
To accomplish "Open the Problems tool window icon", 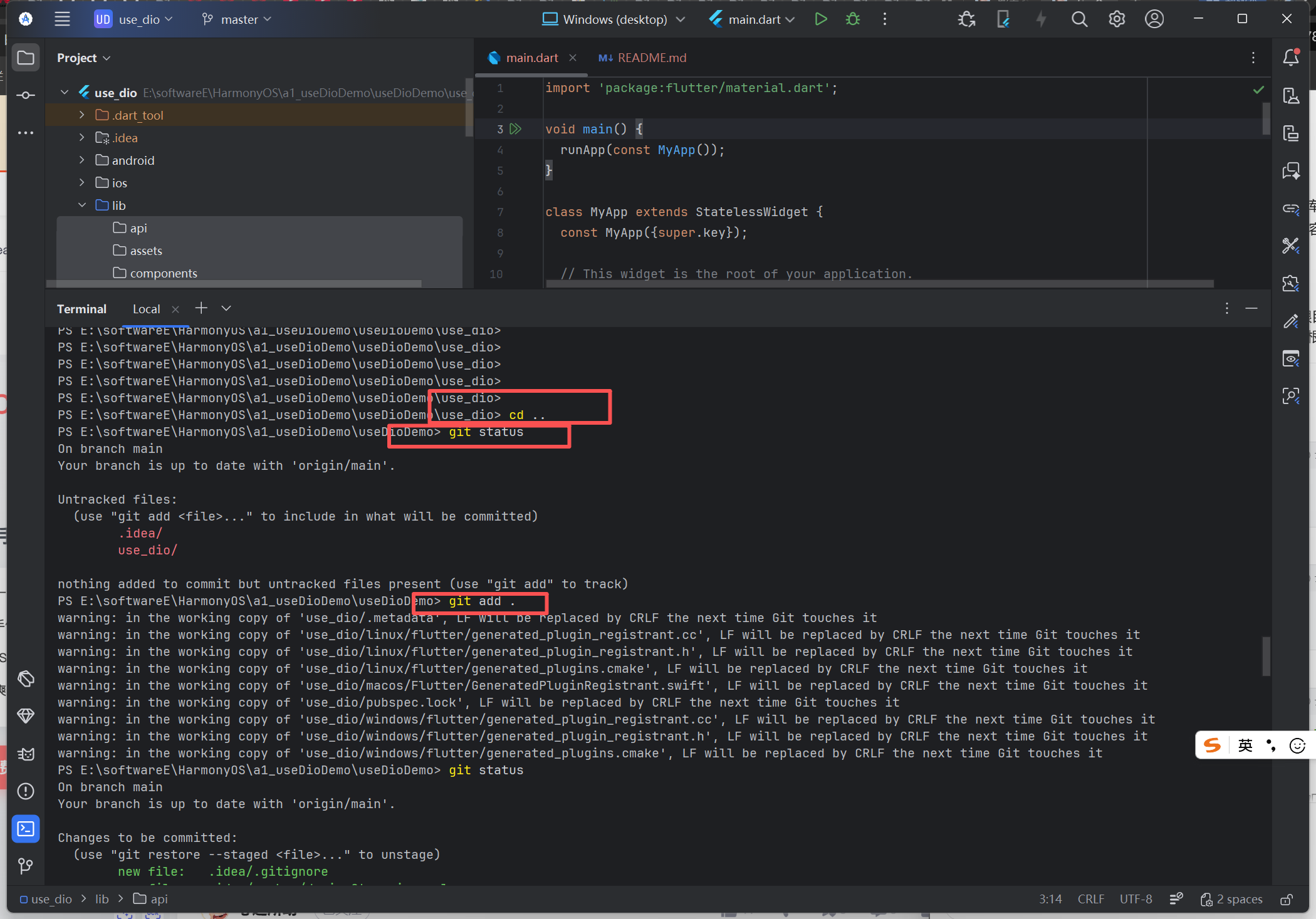I will 26,791.
